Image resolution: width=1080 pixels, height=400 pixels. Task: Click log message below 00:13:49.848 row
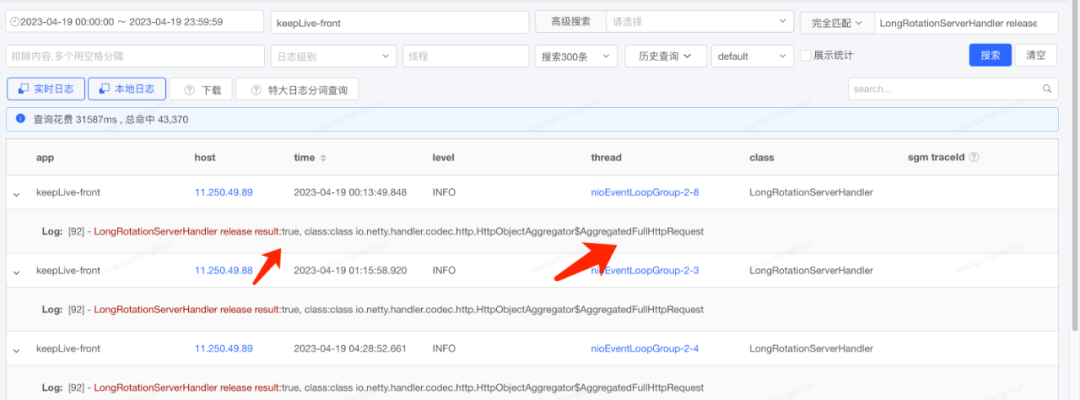pyautogui.click(x=373, y=231)
